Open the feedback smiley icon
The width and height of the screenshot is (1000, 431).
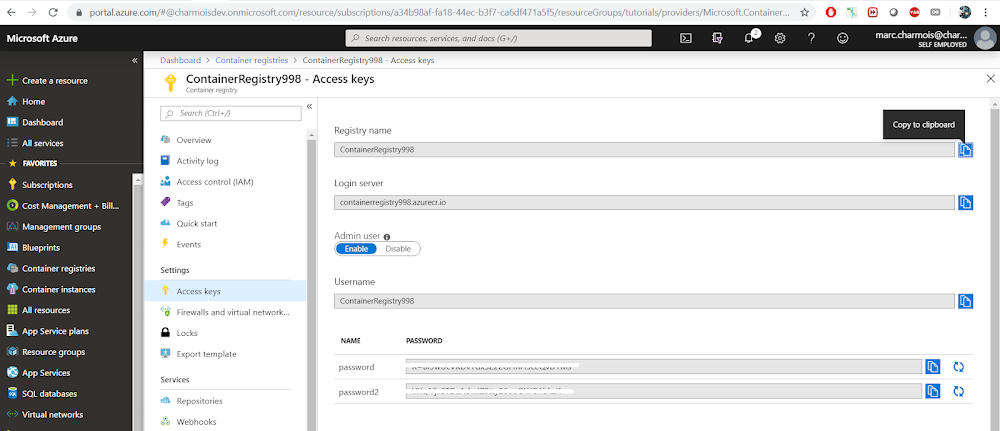tap(842, 38)
